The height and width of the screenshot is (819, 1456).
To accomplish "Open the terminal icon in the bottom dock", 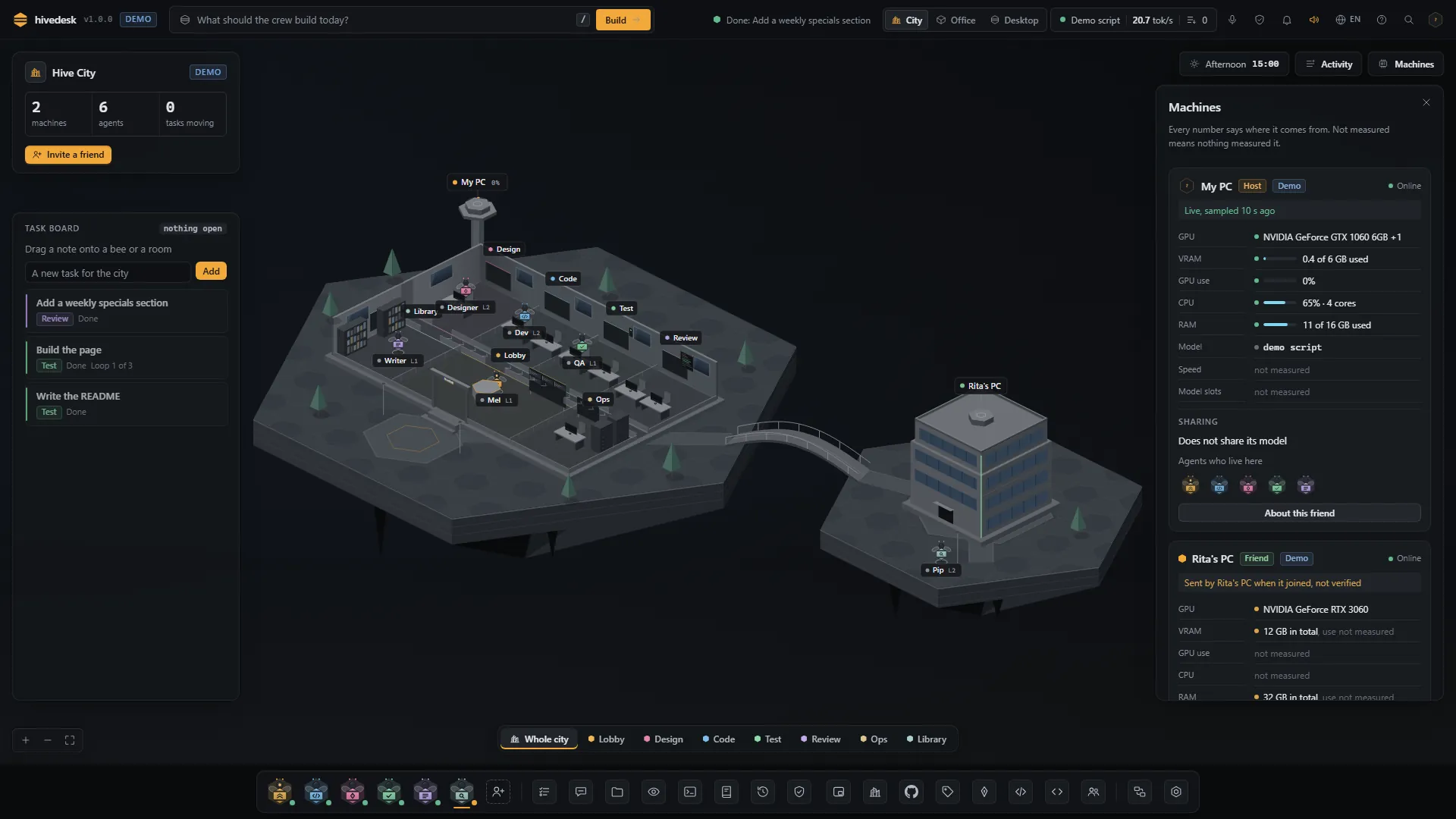I will click(x=690, y=792).
